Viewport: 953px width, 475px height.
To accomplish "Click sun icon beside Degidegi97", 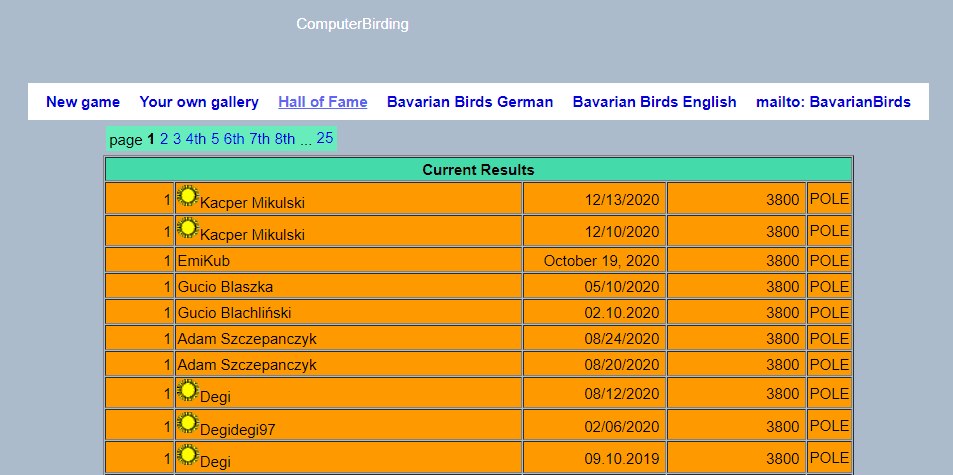I will (188, 422).
